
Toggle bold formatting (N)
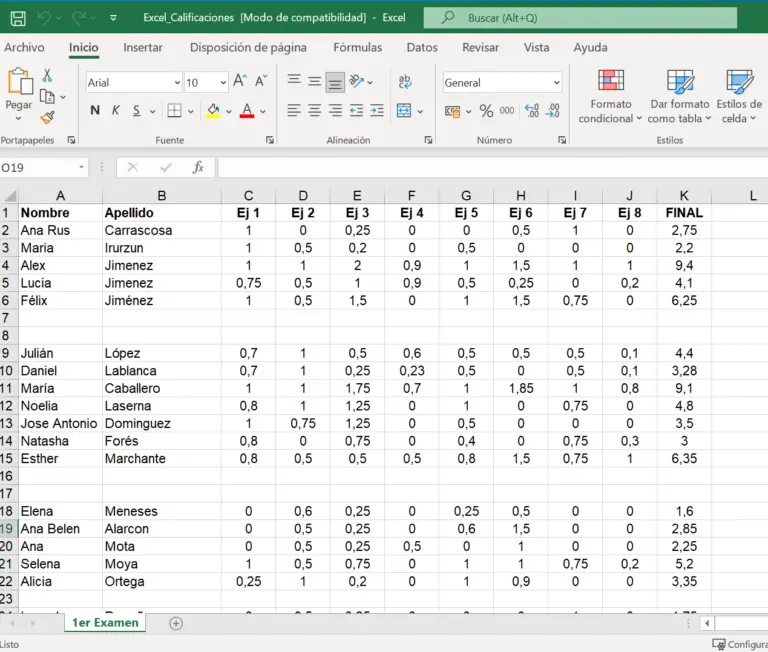coord(95,111)
